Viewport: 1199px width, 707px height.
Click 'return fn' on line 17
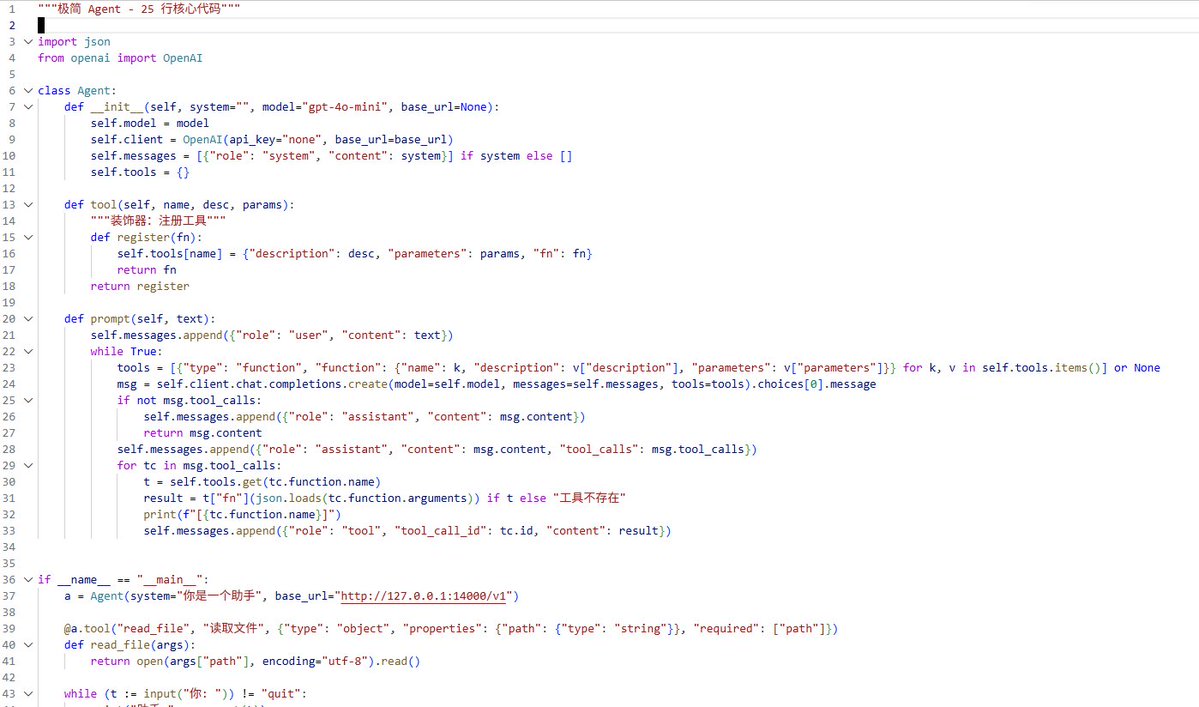(147, 270)
